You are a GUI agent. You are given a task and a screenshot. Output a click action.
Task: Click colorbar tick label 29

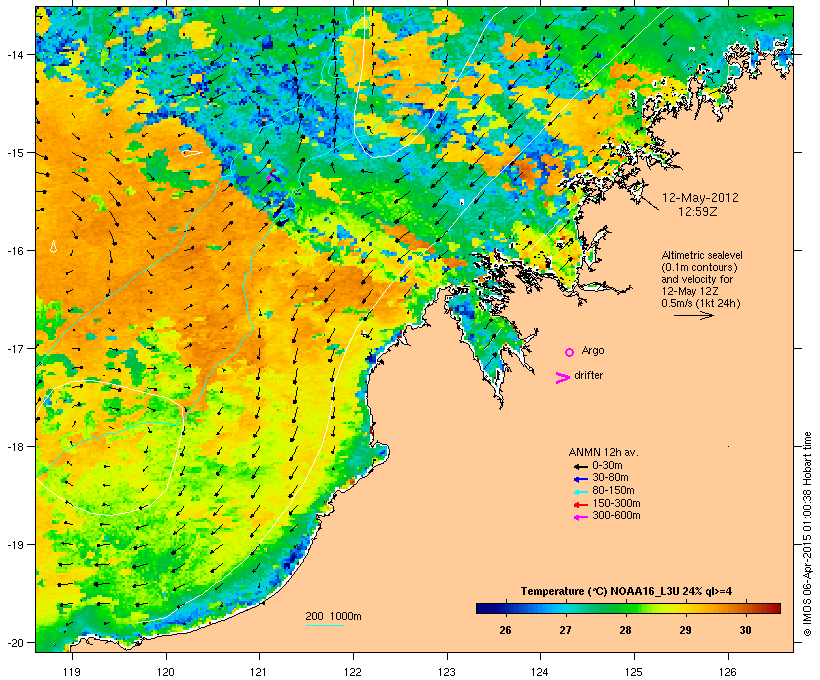pyautogui.click(x=686, y=630)
